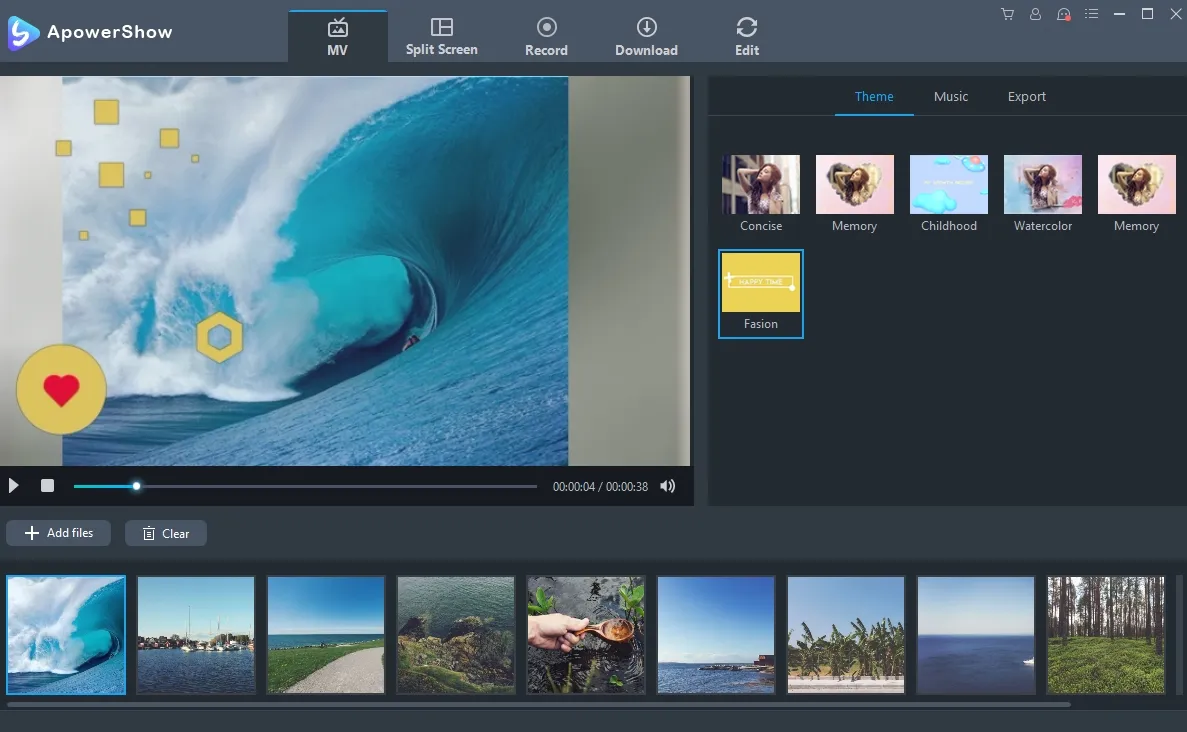The height and width of the screenshot is (732, 1187).
Task: Open the shopping cart store
Action: coord(1007,14)
